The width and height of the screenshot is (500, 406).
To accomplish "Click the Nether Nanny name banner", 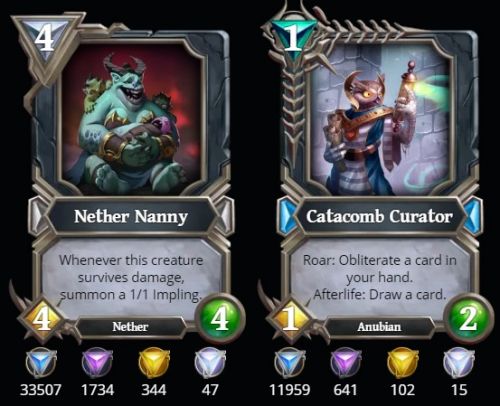I will (131, 217).
